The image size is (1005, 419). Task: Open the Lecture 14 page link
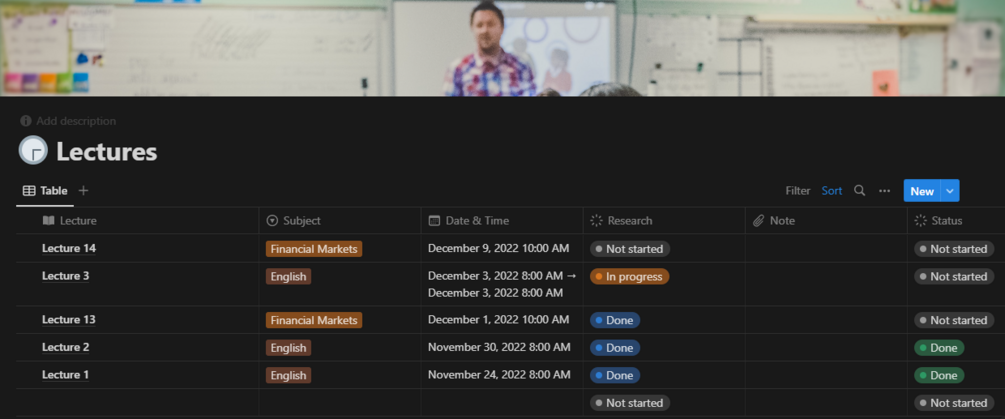point(69,248)
